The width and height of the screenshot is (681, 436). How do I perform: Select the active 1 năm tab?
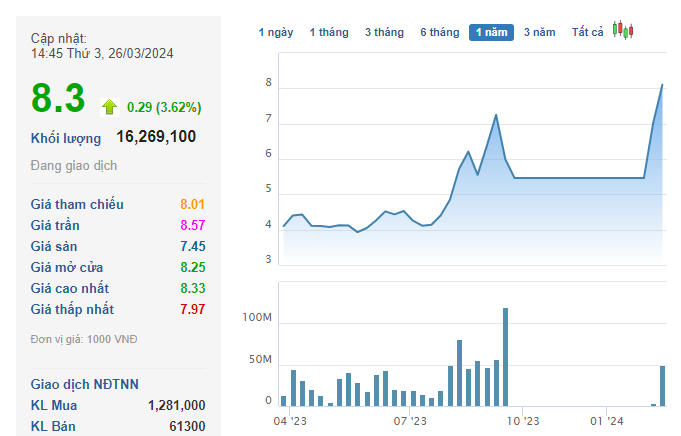[491, 32]
